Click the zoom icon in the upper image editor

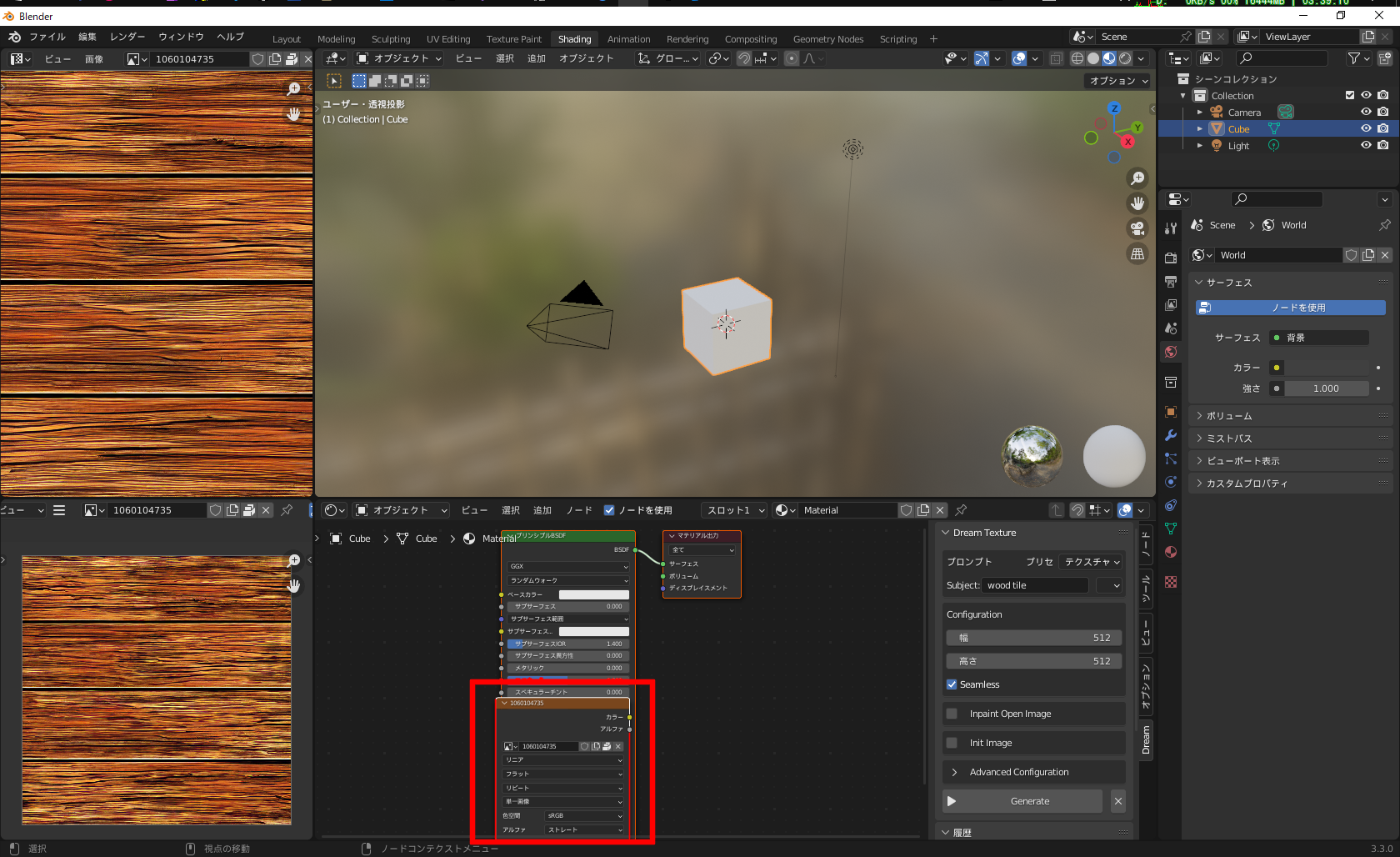[293, 88]
